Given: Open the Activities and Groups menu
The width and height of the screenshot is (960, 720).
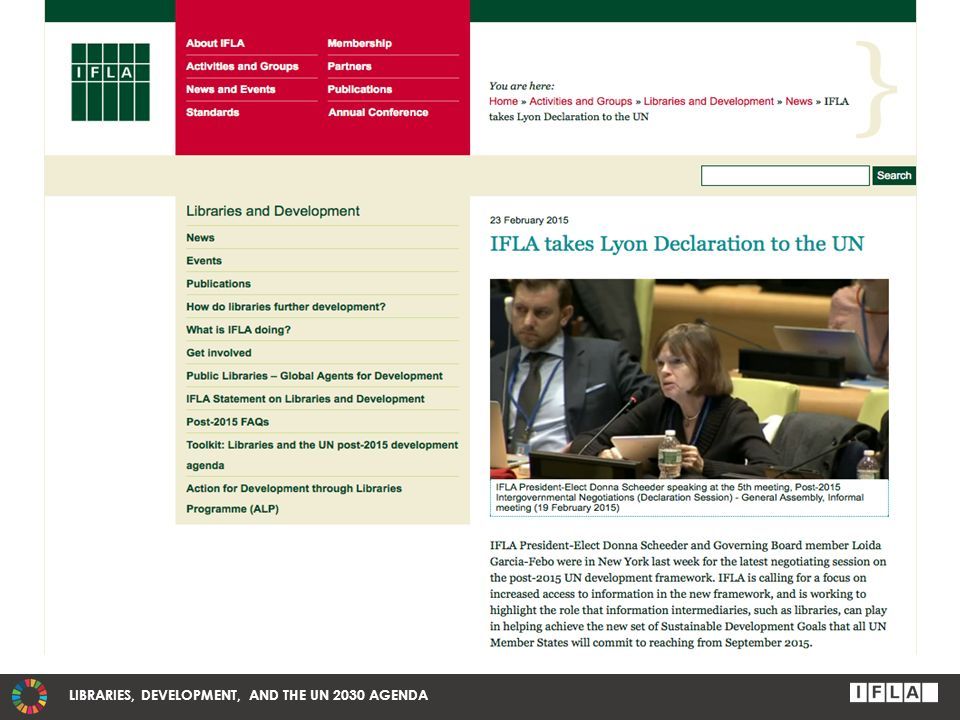Looking at the screenshot, I should tap(242, 66).
